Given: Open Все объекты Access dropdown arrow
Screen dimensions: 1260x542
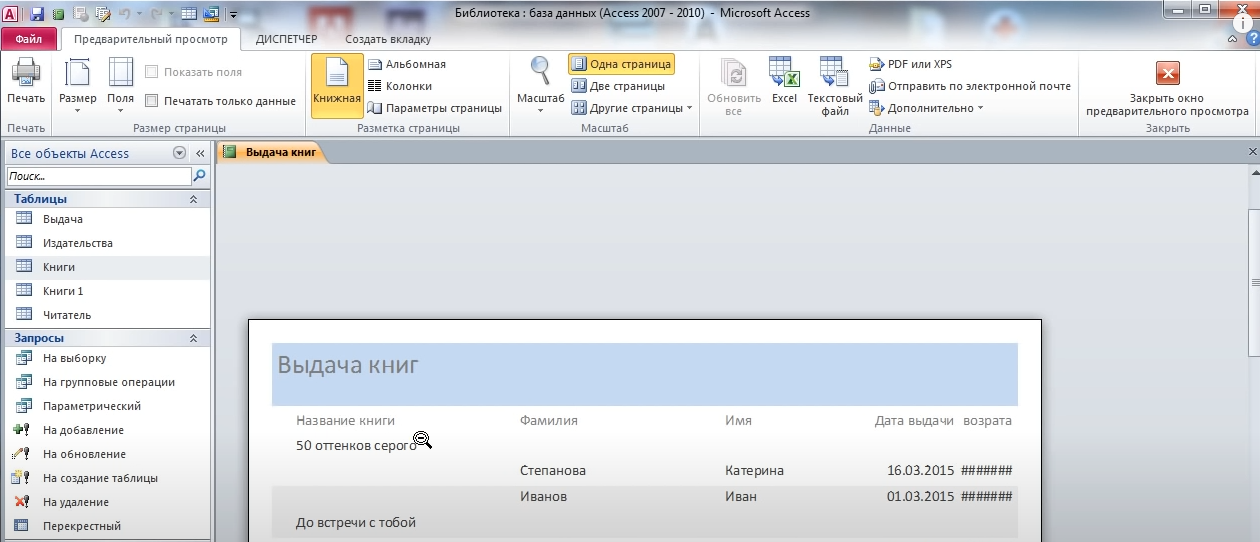Looking at the screenshot, I should click(x=179, y=153).
